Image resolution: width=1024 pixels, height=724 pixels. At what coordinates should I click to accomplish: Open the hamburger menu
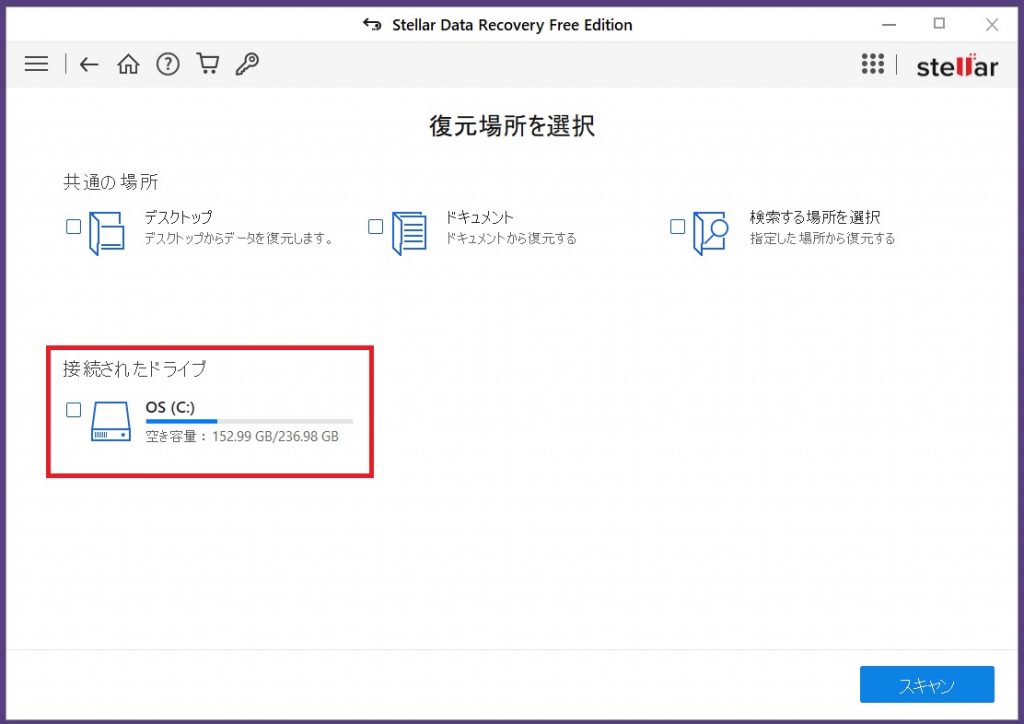coord(37,63)
